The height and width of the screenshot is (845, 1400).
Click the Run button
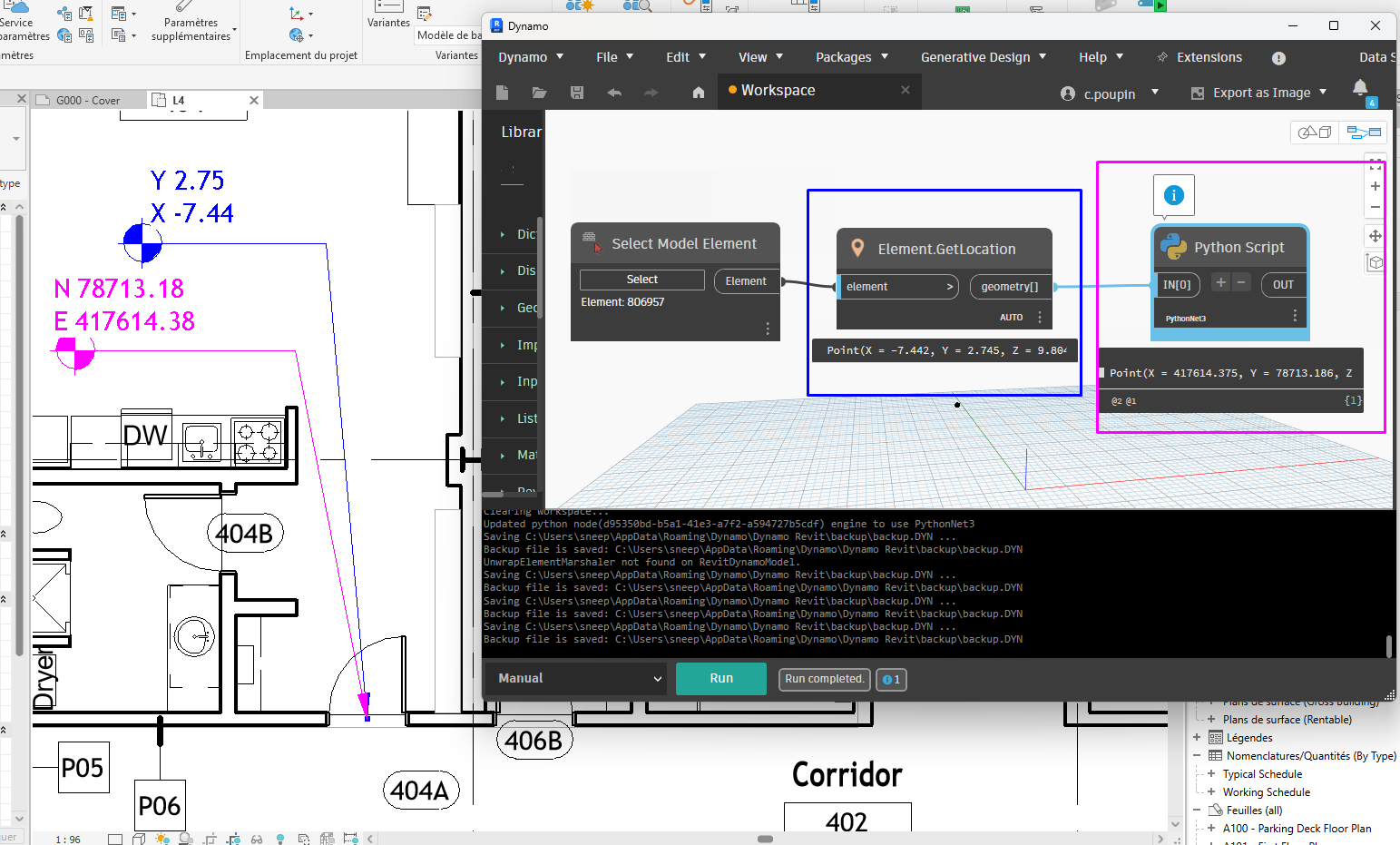pos(720,678)
